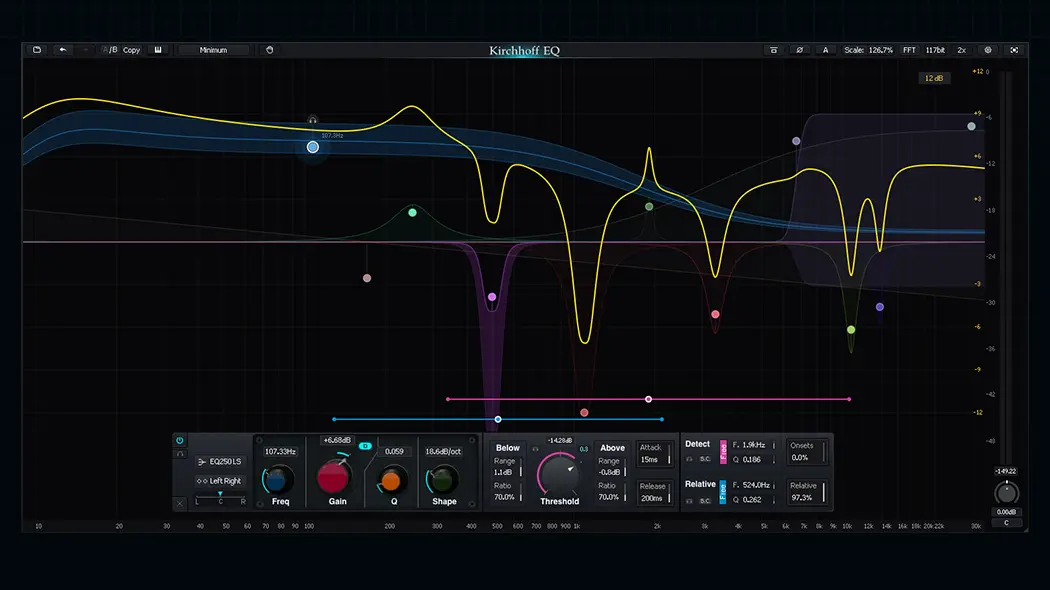Open the Scale 126.7% setting

tap(868, 50)
